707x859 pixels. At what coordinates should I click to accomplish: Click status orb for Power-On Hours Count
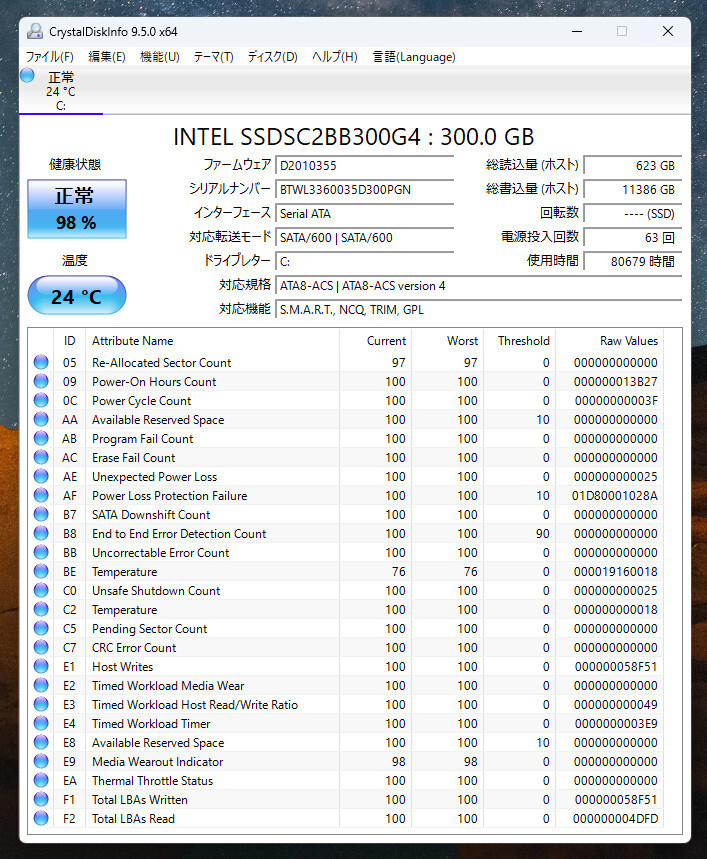tap(41, 381)
